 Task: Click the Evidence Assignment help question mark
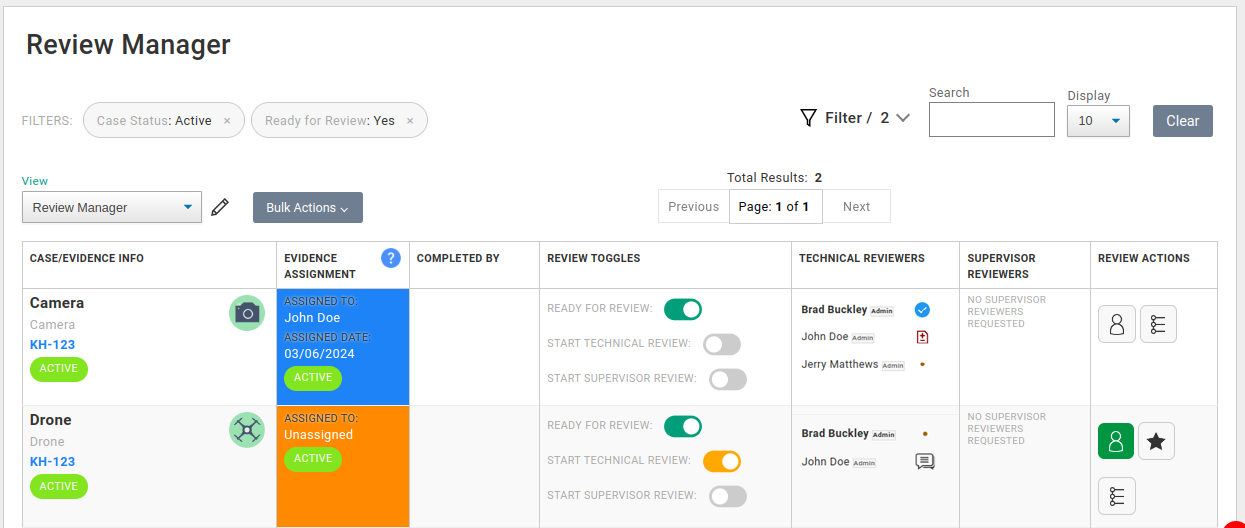coord(391,258)
